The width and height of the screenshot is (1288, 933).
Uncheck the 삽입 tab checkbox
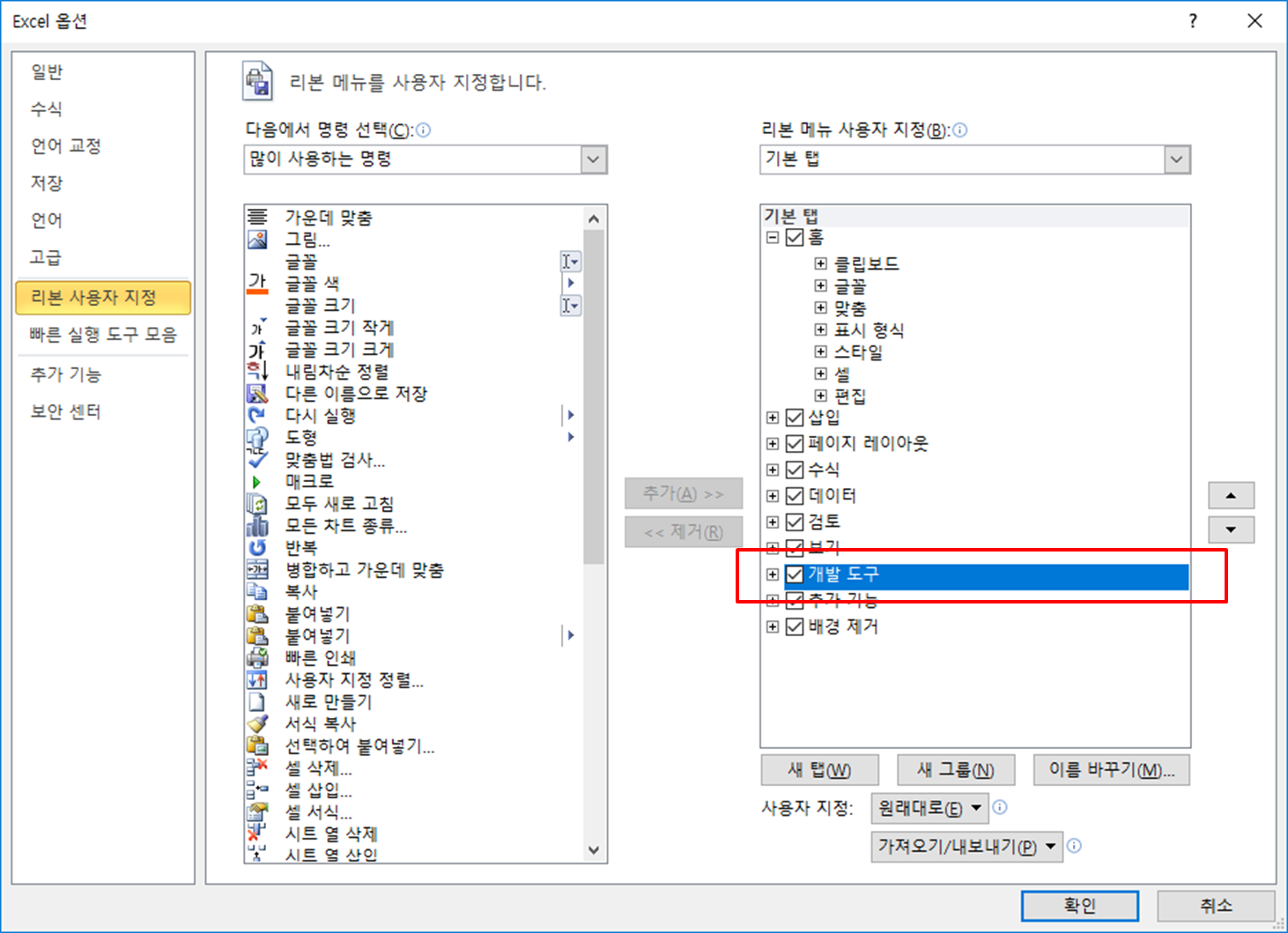click(x=795, y=418)
